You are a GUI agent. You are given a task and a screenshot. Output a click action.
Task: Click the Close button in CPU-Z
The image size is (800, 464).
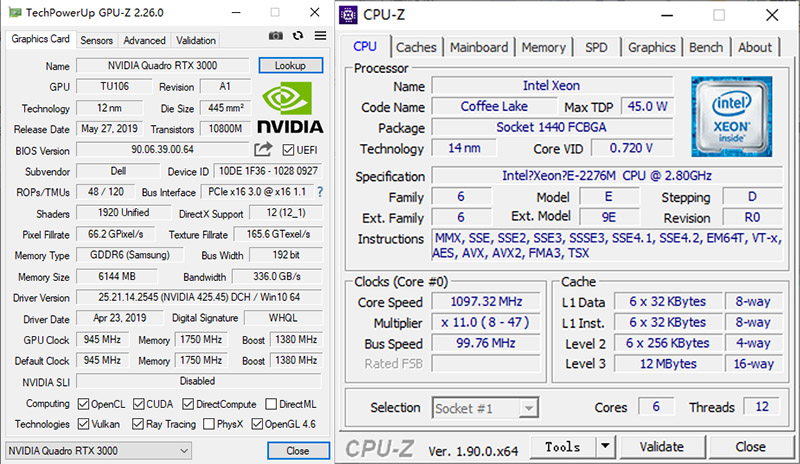751,447
